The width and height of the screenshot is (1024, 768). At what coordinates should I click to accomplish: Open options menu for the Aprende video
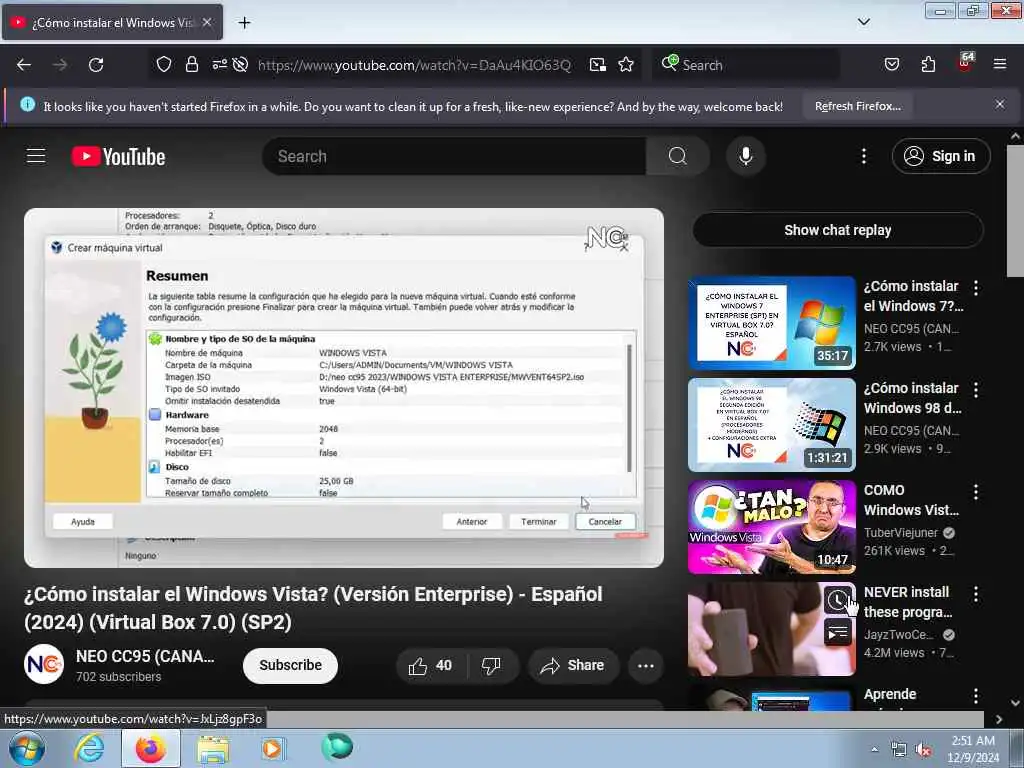(x=976, y=696)
